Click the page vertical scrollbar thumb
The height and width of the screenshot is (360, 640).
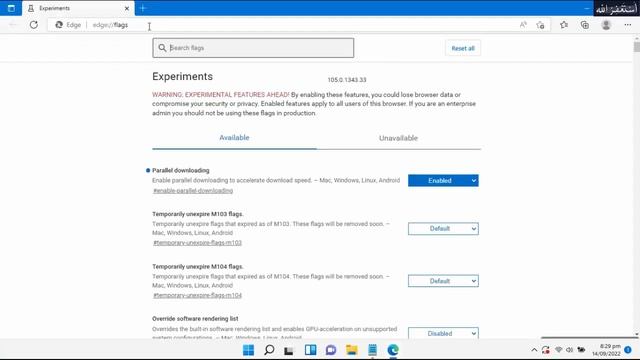coord(637,47)
